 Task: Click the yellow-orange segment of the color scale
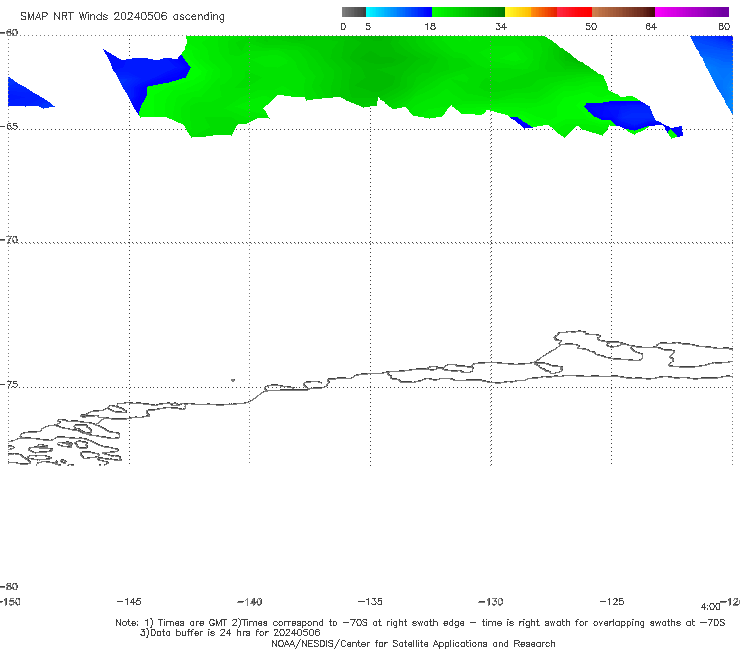[531, 12]
